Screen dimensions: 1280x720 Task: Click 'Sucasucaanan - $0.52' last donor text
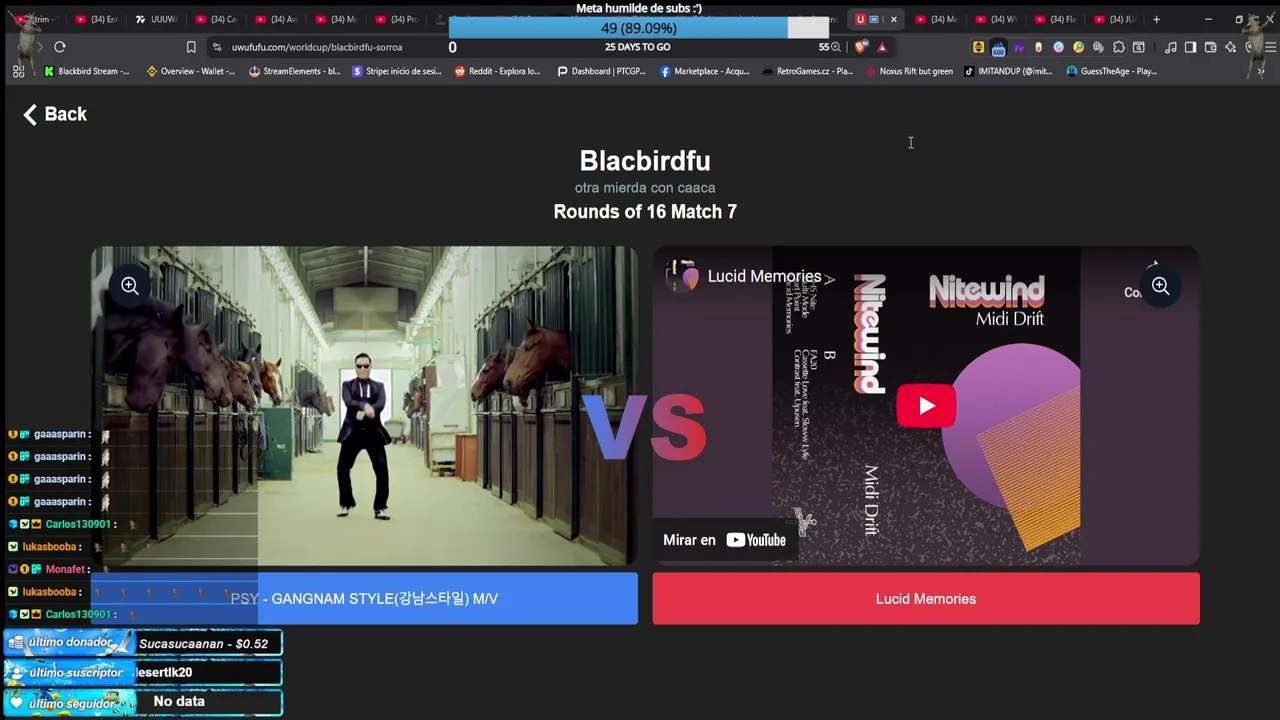203,643
